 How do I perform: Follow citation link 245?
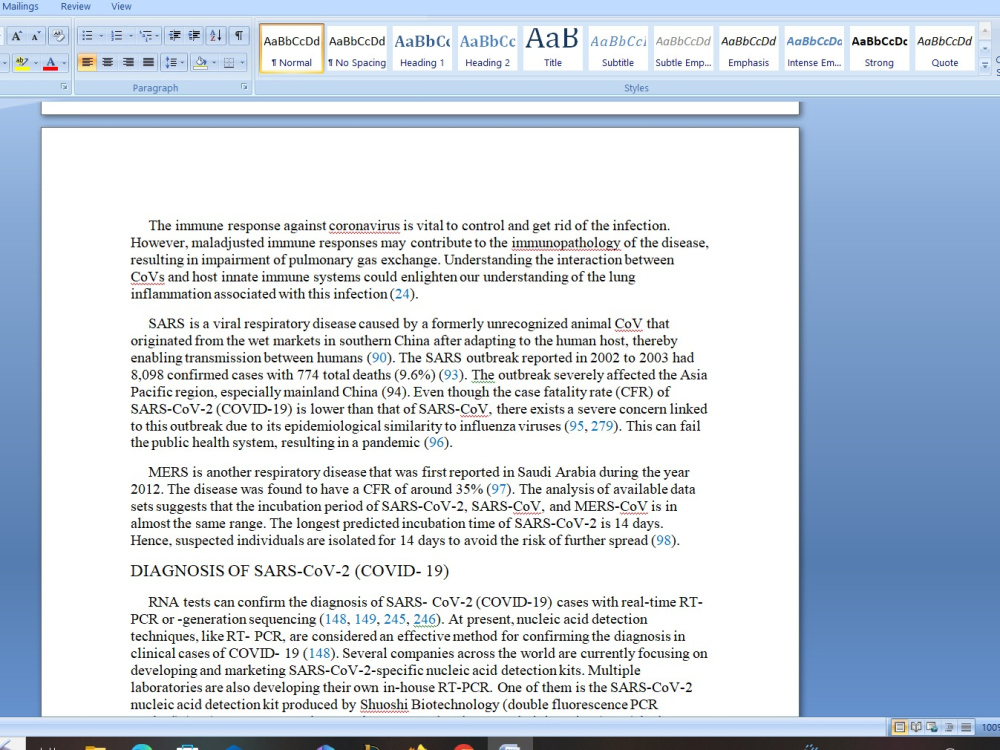point(395,619)
